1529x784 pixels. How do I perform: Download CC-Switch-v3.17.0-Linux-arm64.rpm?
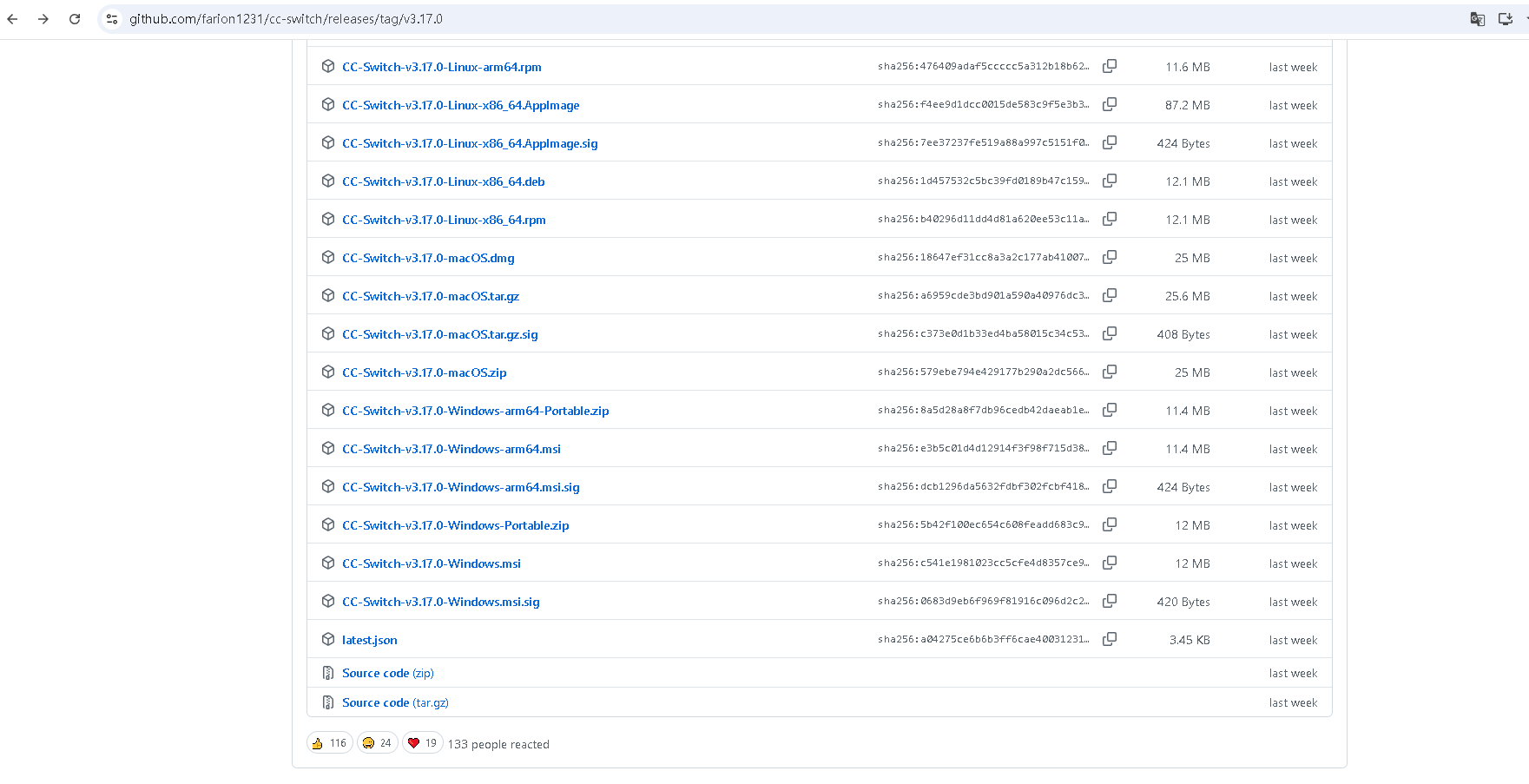tap(441, 67)
